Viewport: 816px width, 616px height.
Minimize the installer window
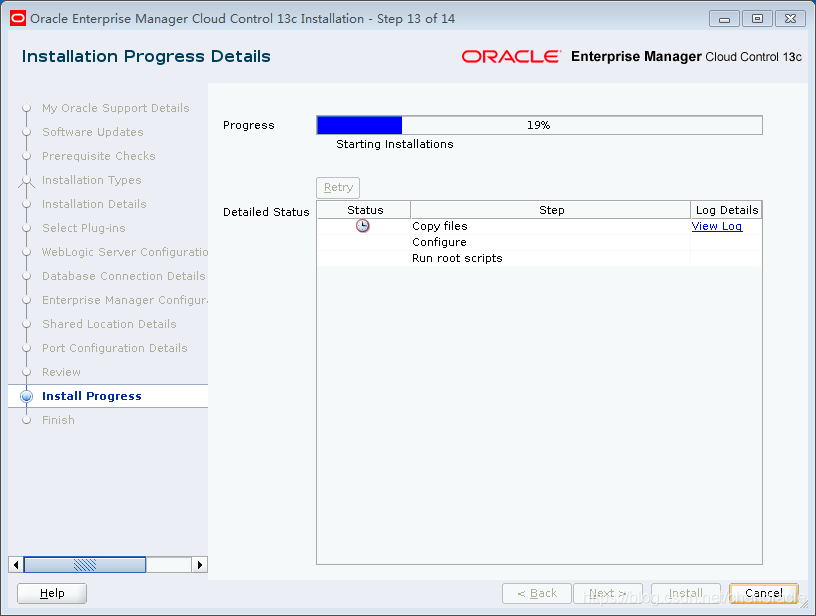[x=724, y=19]
